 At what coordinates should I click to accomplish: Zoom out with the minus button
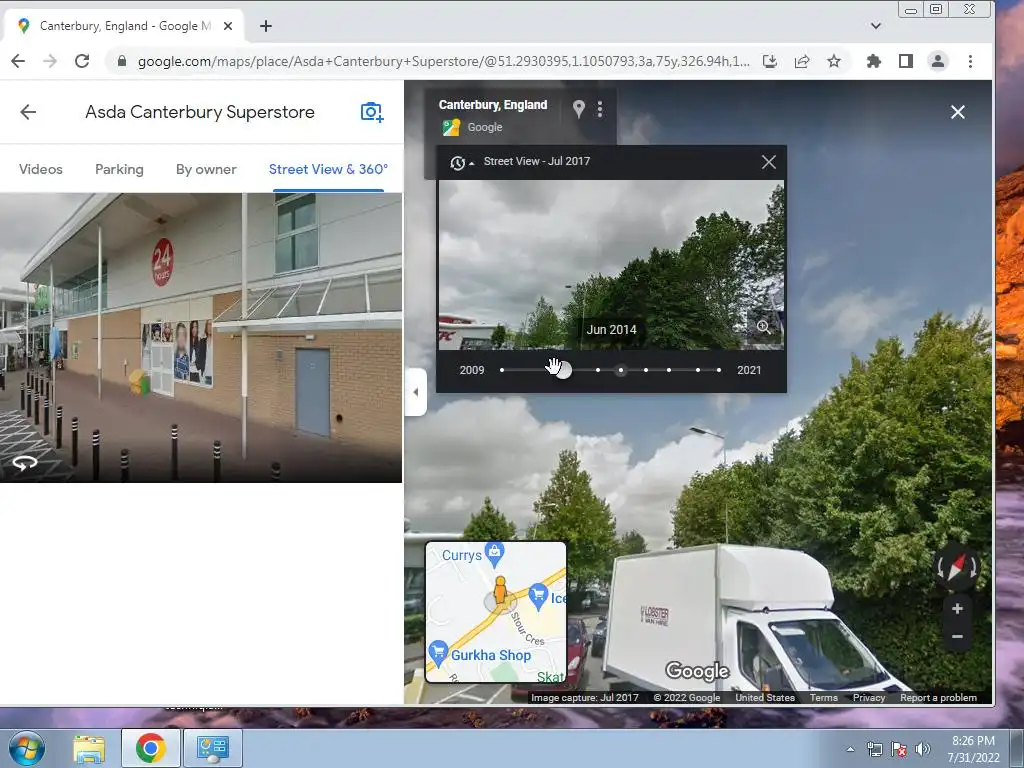pyautogui.click(x=957, y=636)
